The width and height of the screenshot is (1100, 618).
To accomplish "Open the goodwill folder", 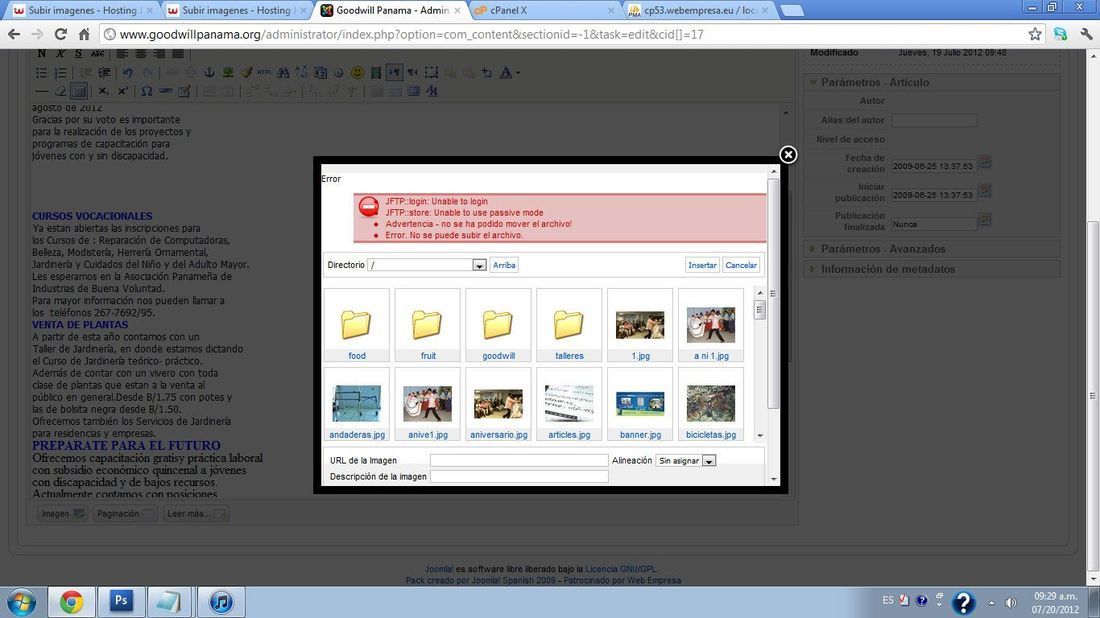I will pyautogui.click(x=498, y=325).
